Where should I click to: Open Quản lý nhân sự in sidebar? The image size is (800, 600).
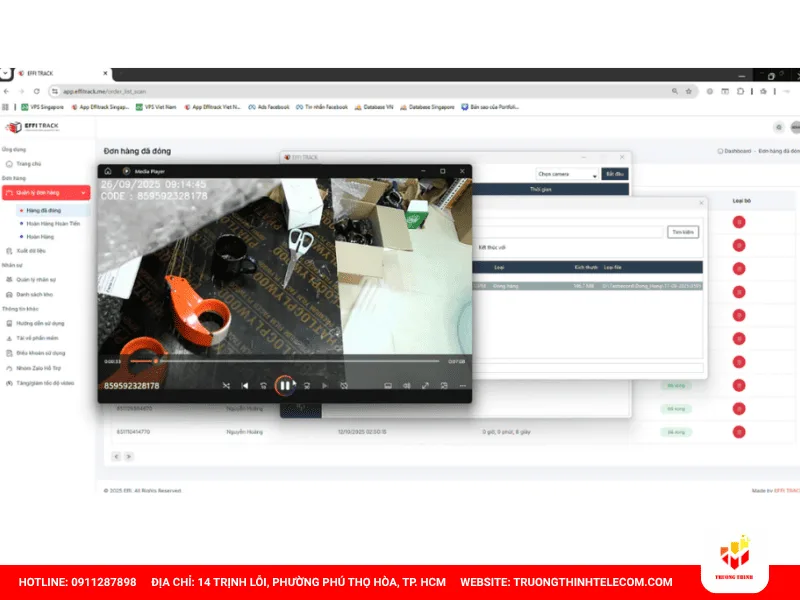(36, 280)
